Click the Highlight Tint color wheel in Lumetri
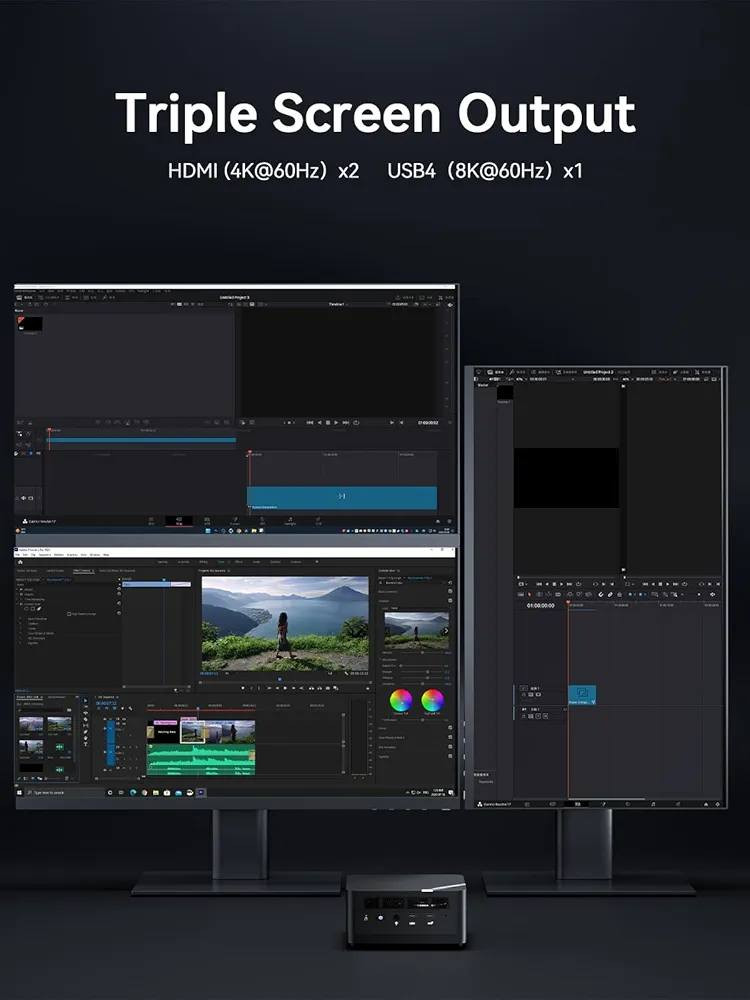The width and height of the screenshot is (750, 1000). 433,700
